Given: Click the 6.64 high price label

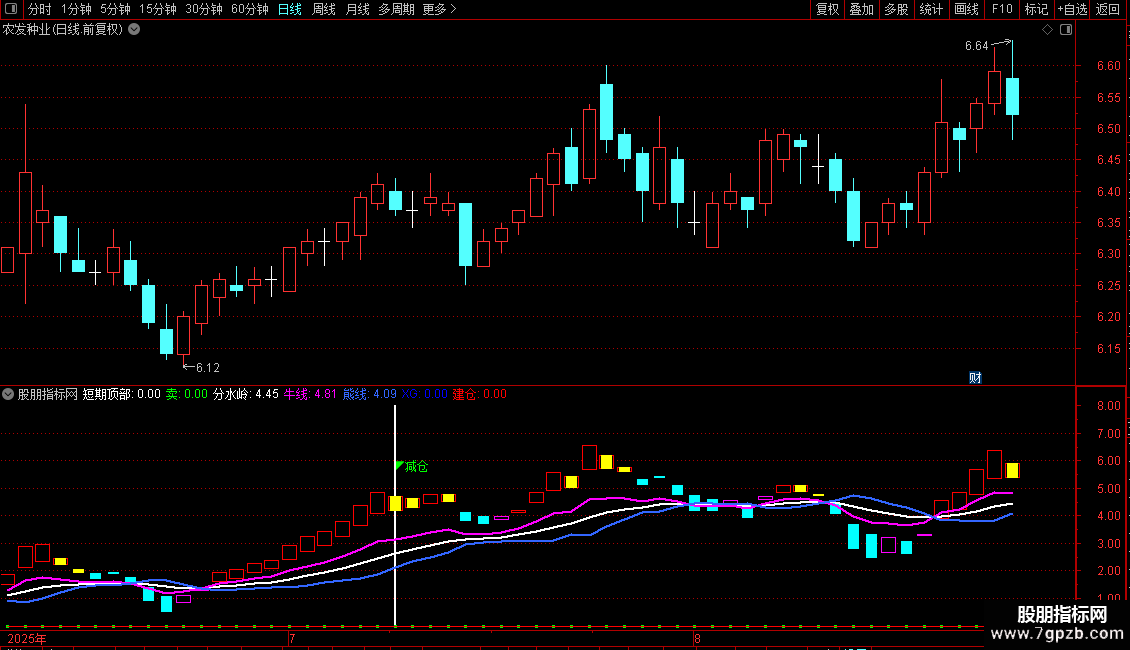Looking at the screenshot, I should point(976,46).
